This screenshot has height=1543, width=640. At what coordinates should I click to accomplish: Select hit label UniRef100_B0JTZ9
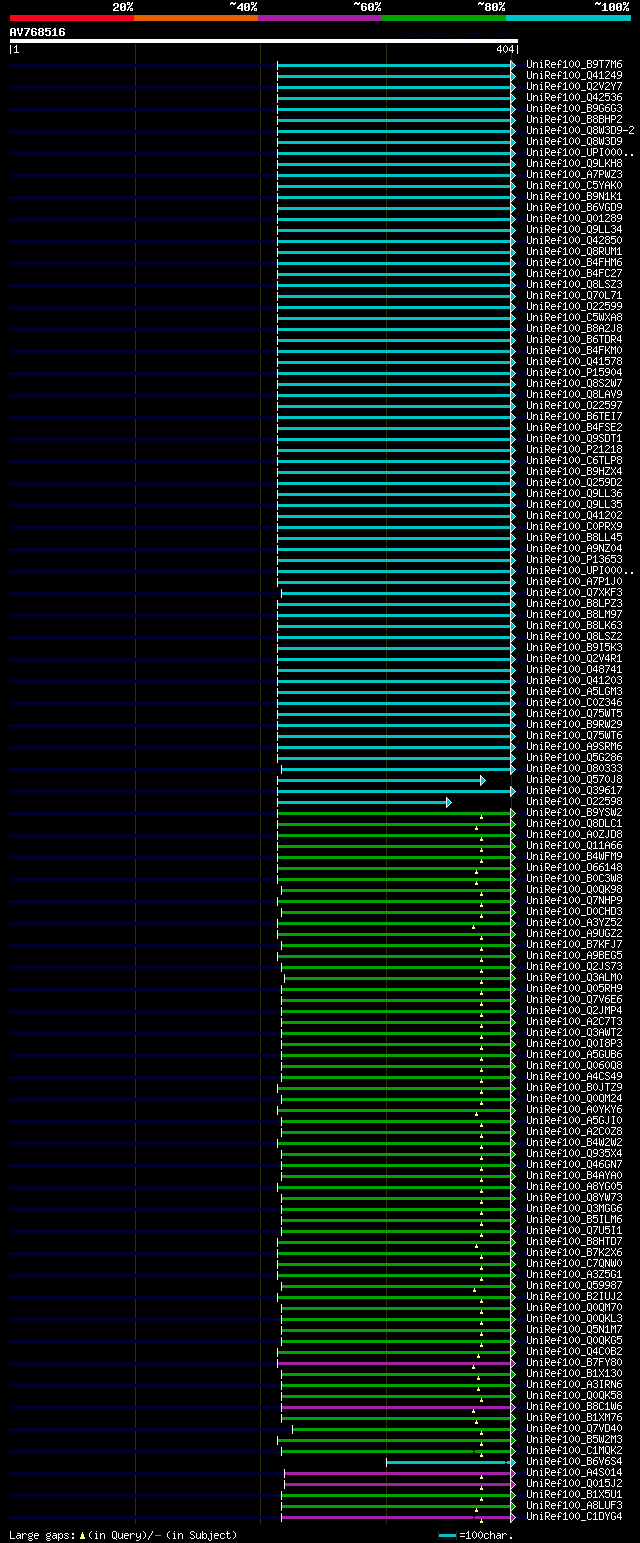[574, 1087]
